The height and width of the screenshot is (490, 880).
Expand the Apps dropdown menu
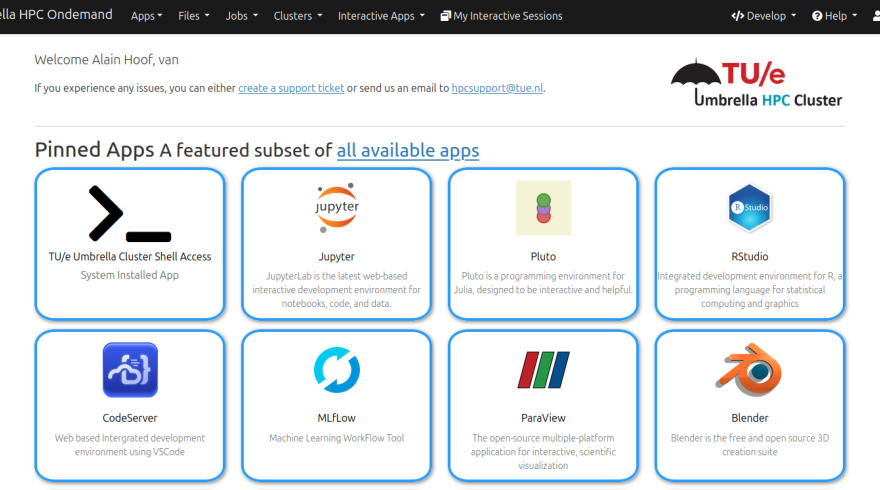(147, 16)
